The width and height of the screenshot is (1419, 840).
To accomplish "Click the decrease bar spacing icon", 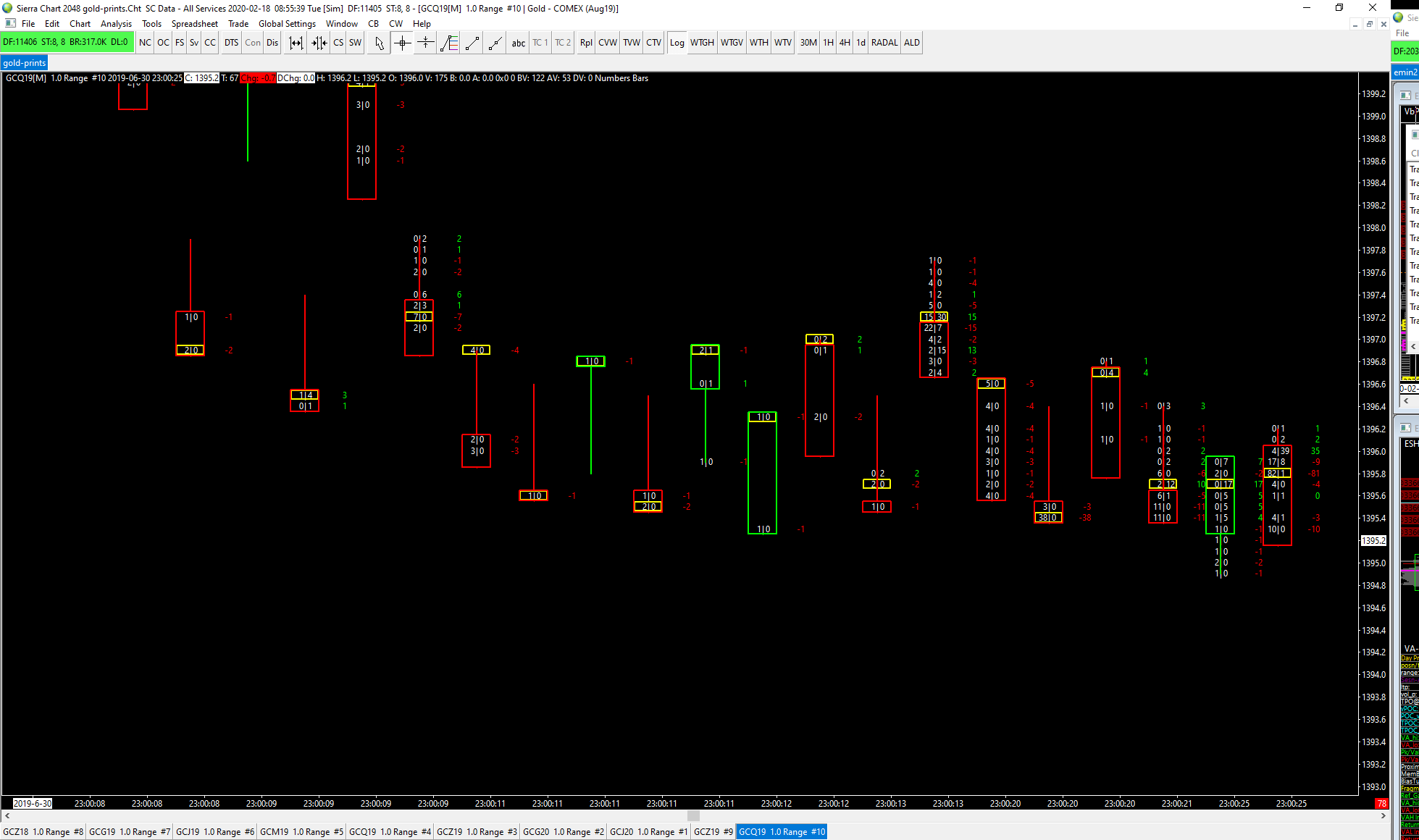I will [x=319, y=43].
